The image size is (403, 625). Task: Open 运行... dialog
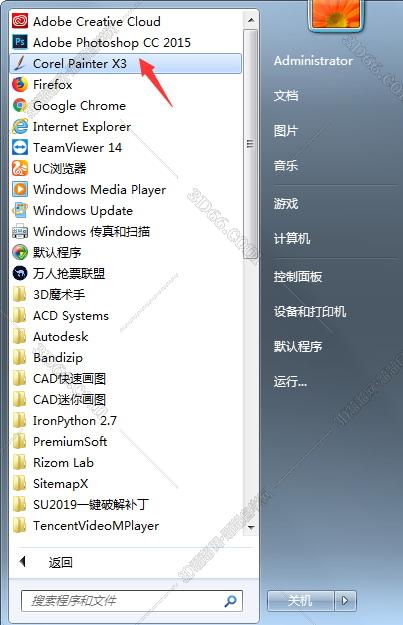coord(290,382)
